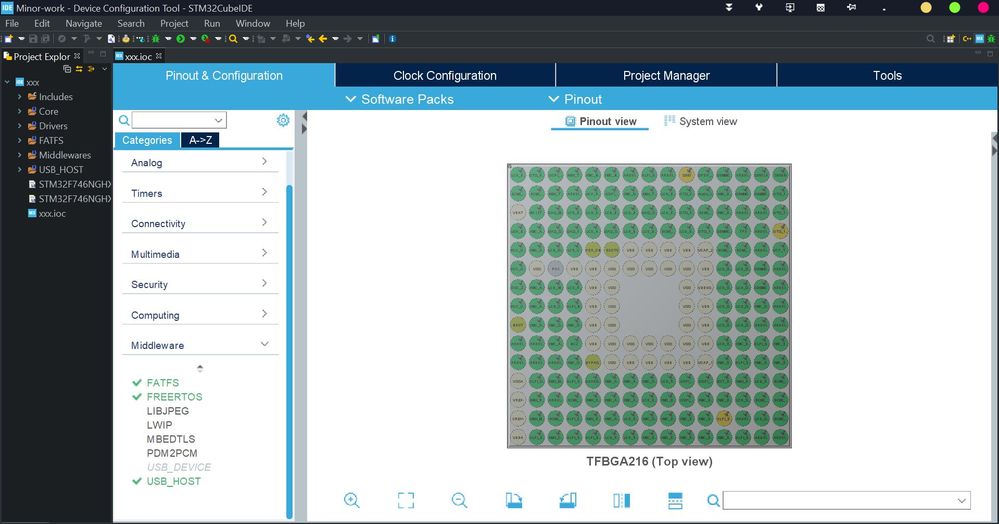Viewport: 999px width, 524px height.
Task: Switch to the System view toggle
Action: pos(700,121)
